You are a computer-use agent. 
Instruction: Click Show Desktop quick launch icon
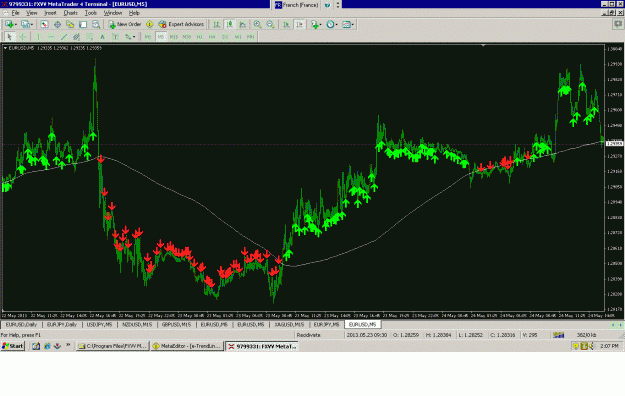point(36,346)
